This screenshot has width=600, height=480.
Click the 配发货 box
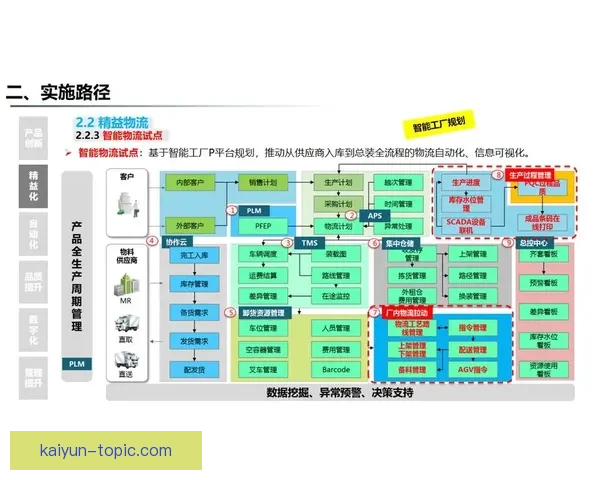click(x=194, y=370)
